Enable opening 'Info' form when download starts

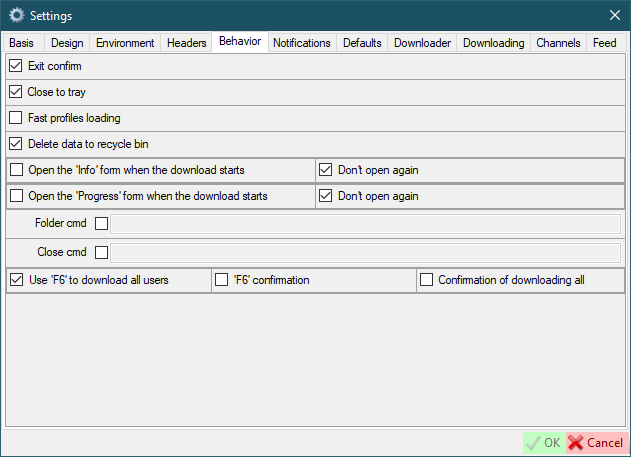pos(16,170)
